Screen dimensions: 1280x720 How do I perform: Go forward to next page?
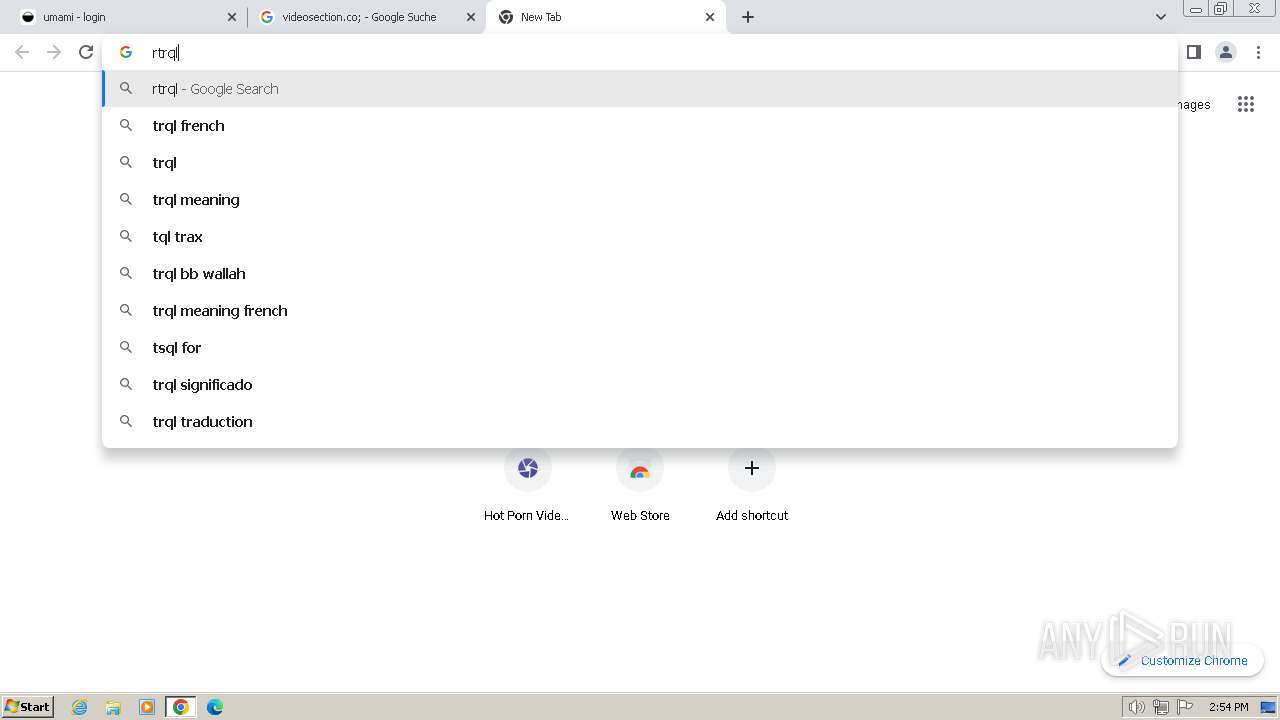tap(54, 52)
